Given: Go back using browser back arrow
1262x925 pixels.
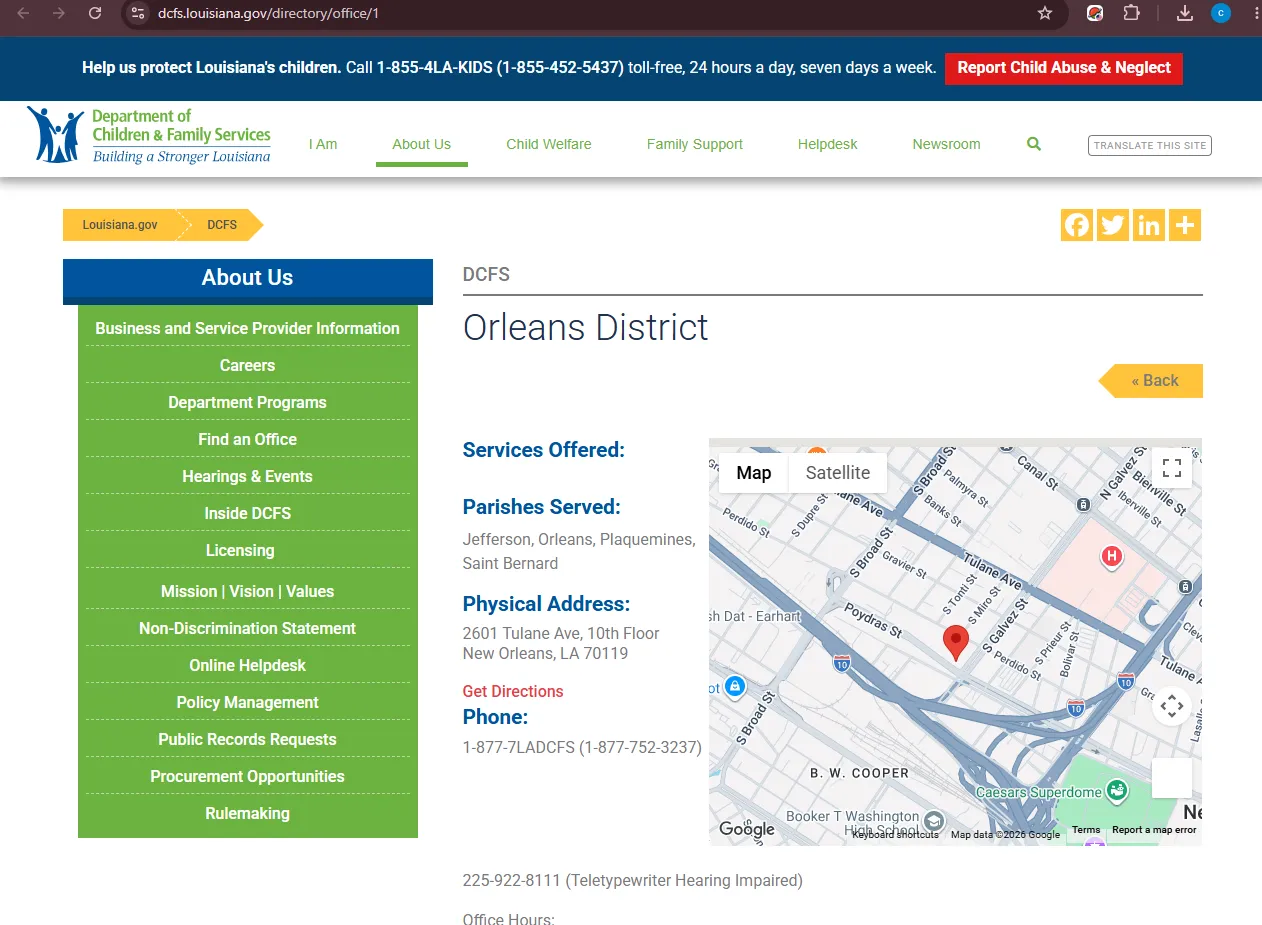Looking at the screenshot, I should (x=23, y=13).
